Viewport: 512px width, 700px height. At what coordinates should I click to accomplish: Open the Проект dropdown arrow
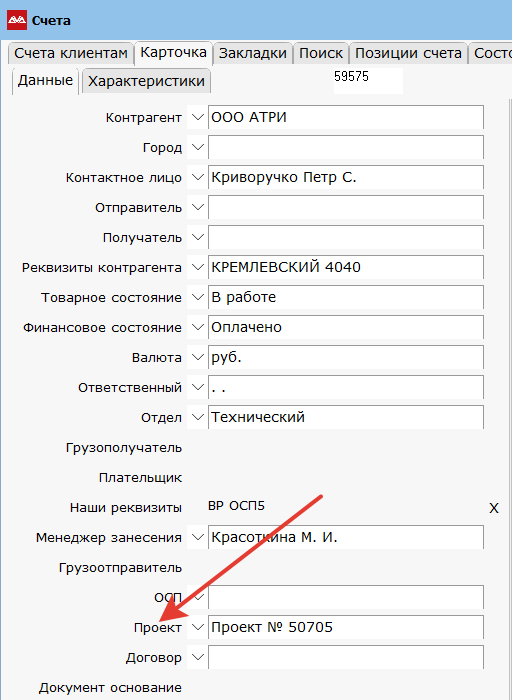click(197, 627)
